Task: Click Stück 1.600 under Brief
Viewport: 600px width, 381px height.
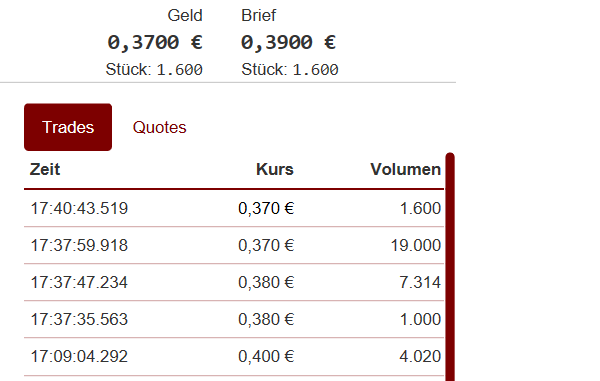Action: 290,70
